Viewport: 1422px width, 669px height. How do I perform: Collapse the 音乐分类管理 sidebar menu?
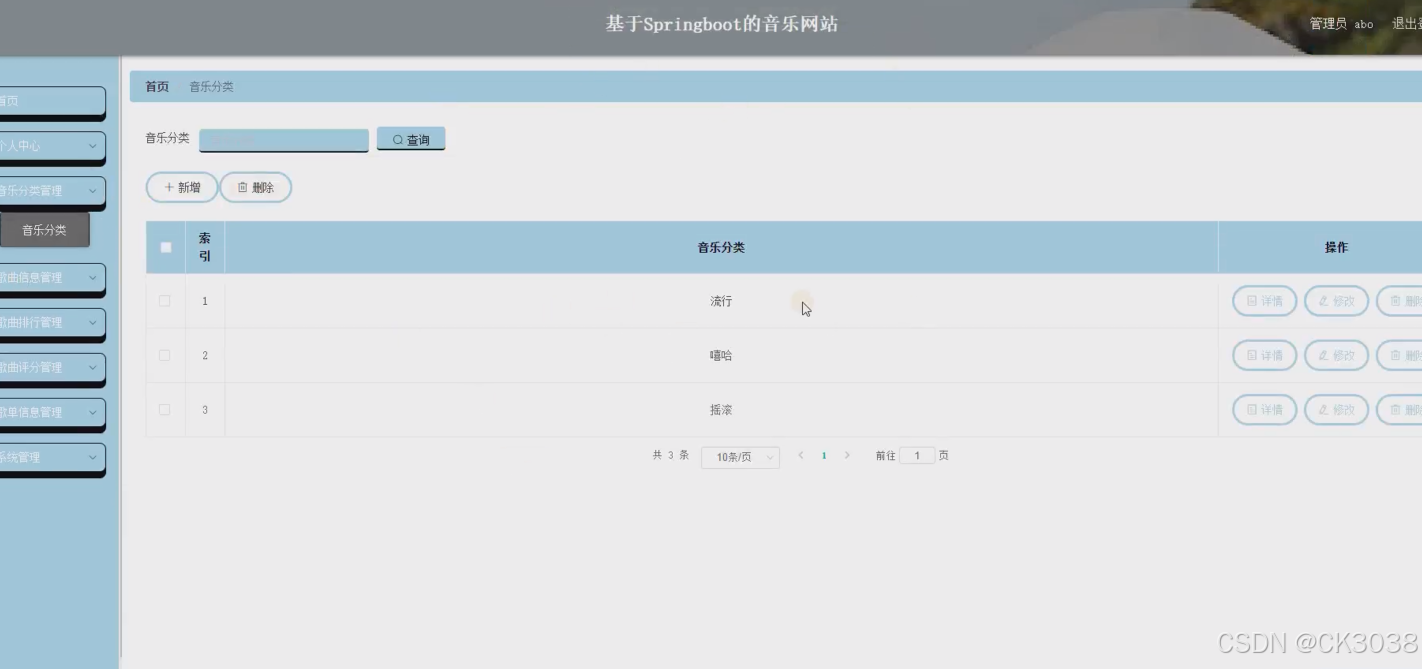tap(52, 191)
